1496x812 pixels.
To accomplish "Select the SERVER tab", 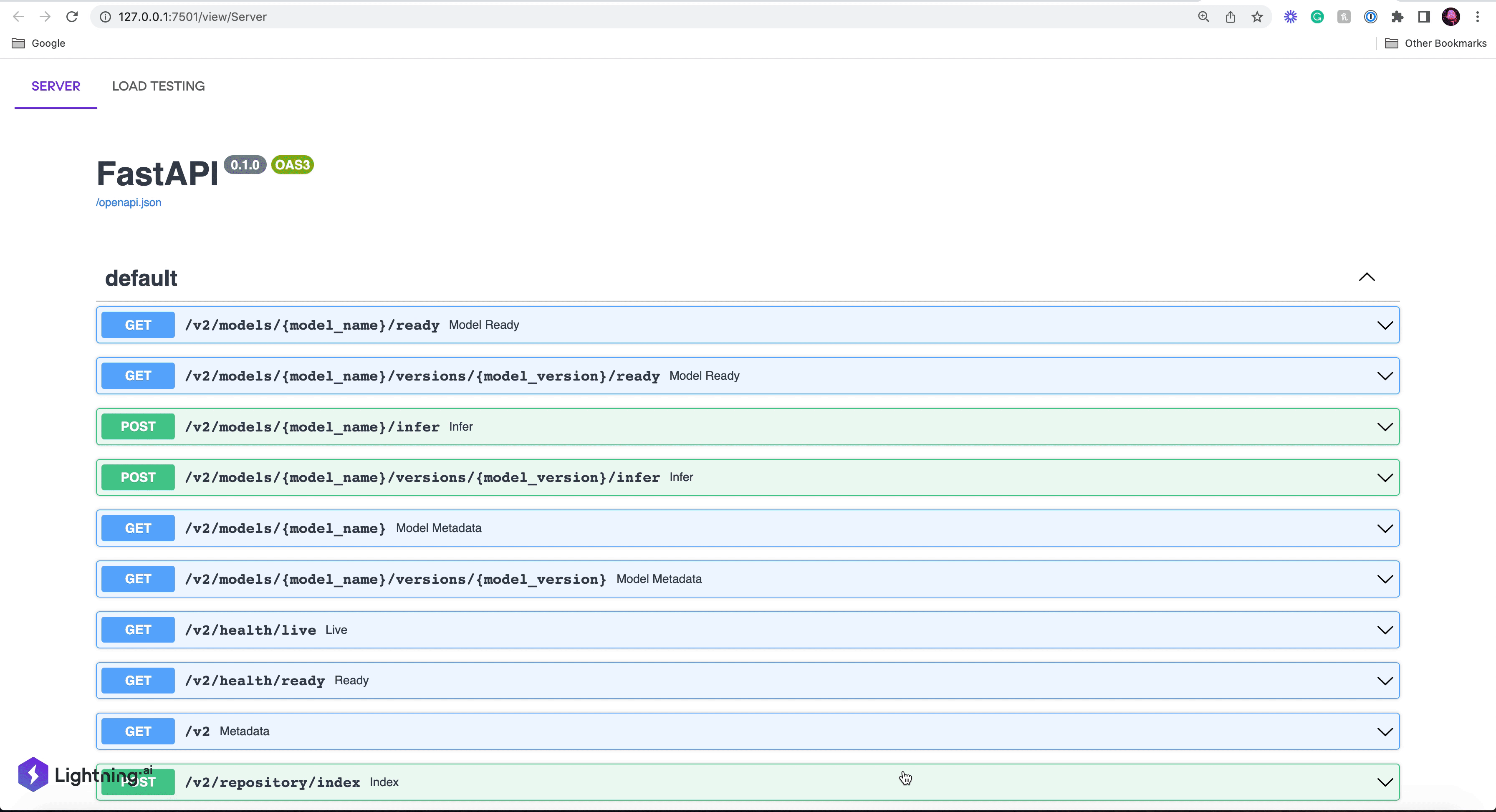I will point(56,86).
